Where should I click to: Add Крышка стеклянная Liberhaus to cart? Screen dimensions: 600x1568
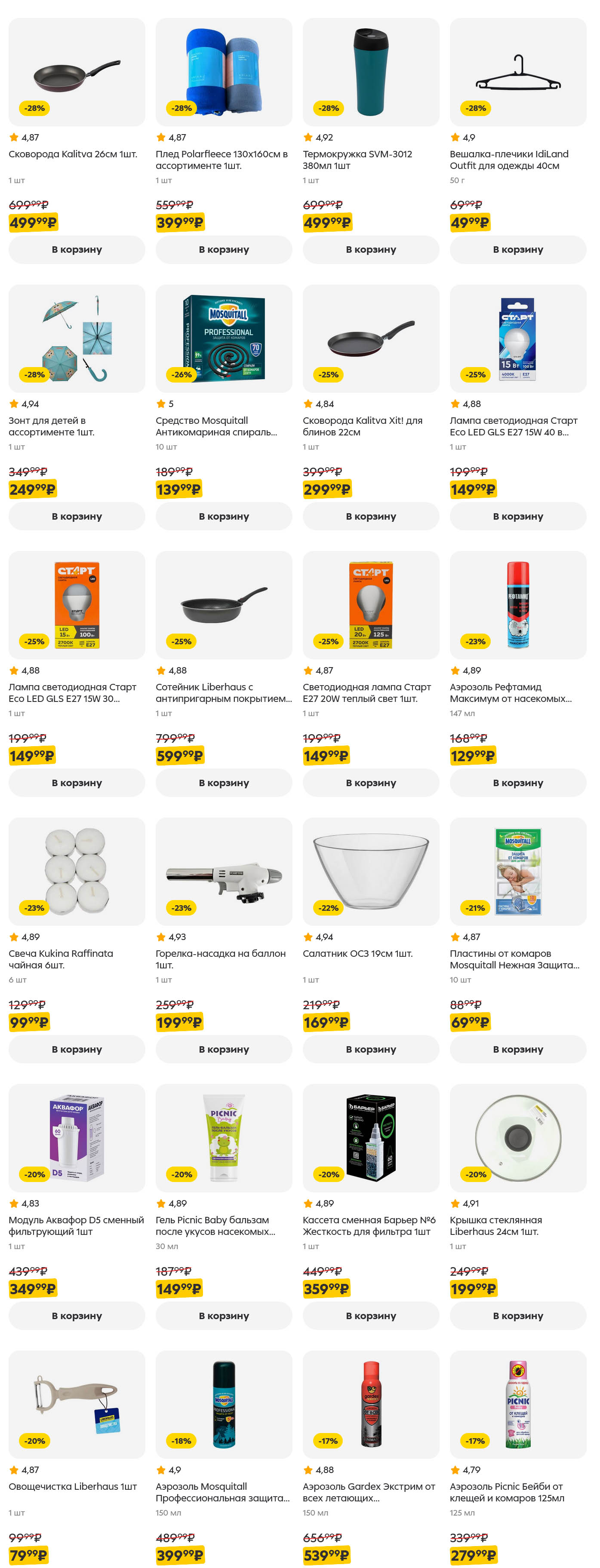coord(518,1315)
